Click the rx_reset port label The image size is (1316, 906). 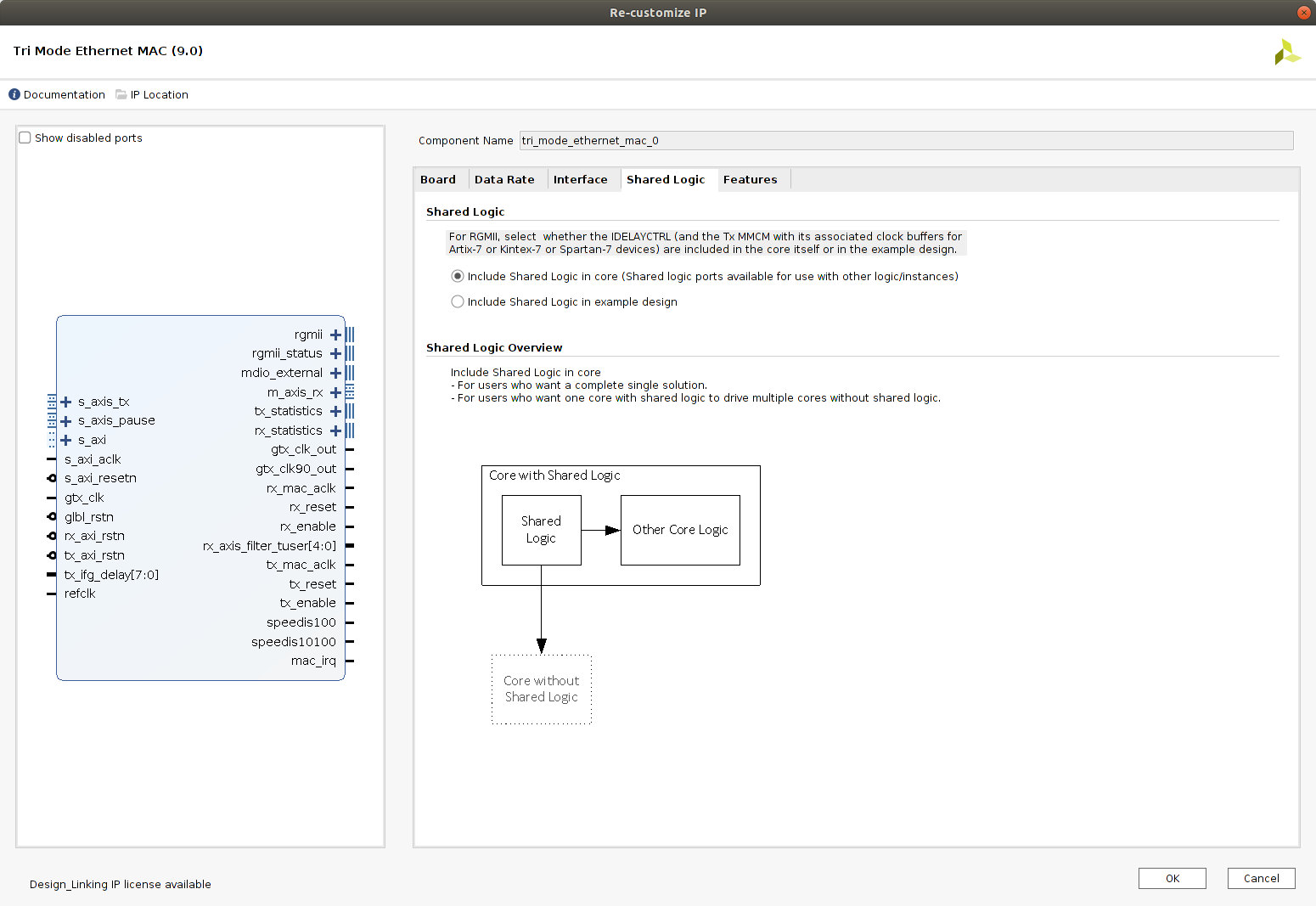[312, 507]
